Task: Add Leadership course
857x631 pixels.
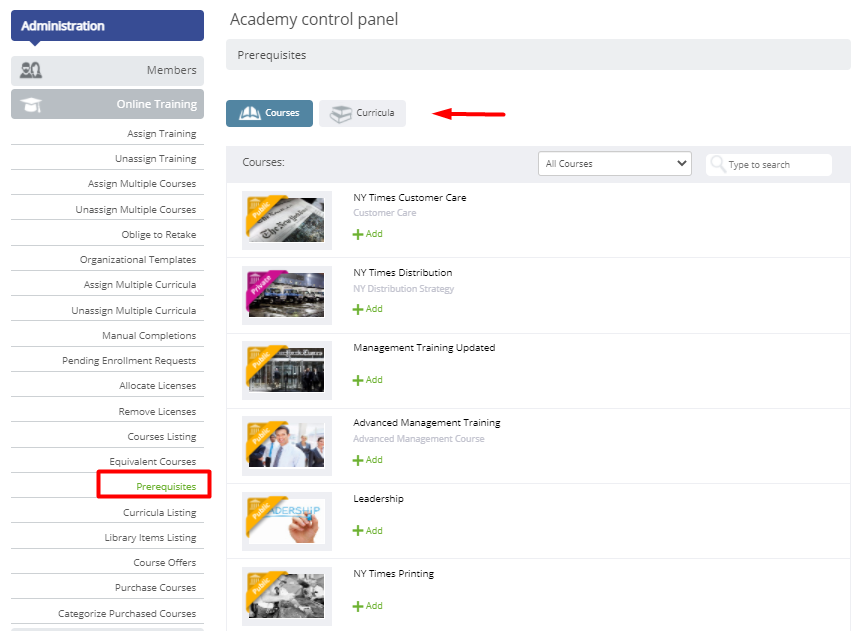Action: click(368, 530)
